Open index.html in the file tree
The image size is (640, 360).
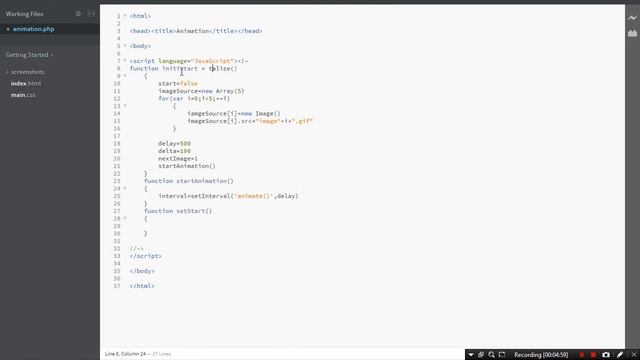(26, 83)
